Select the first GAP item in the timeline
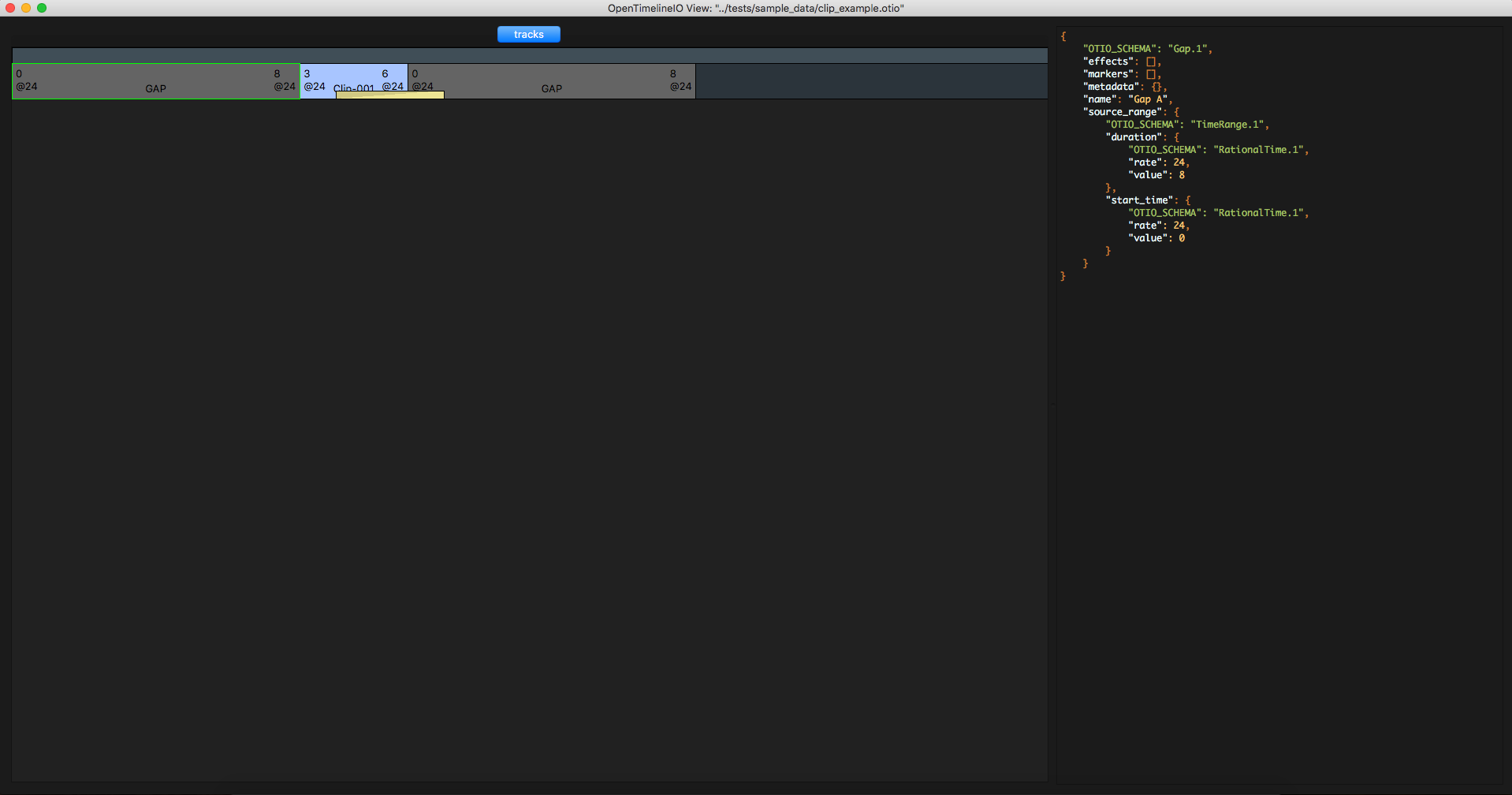The image size is (1512, 795). click(x=155, y=80)
